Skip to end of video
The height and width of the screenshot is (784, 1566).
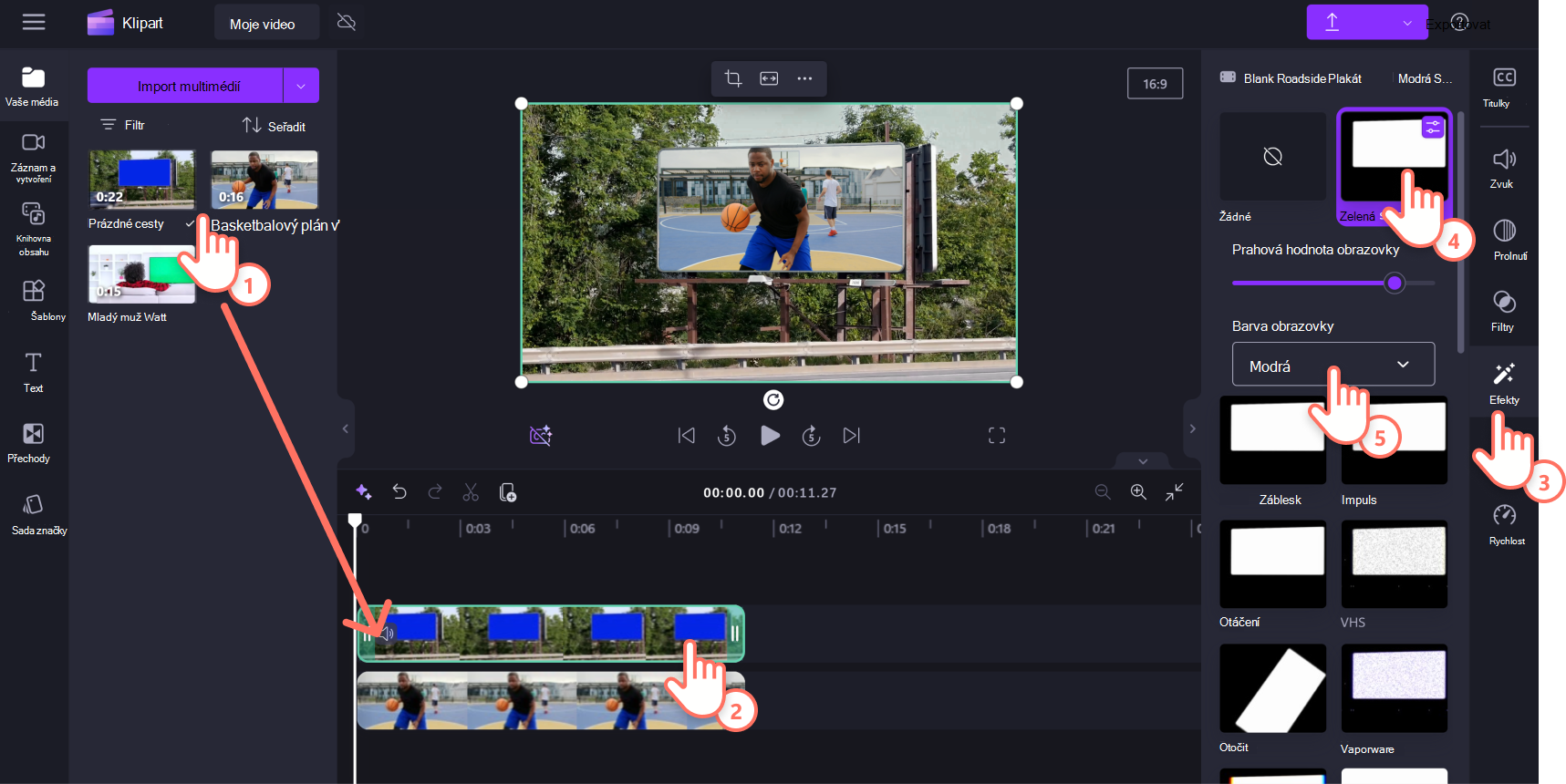pos(851,436)
